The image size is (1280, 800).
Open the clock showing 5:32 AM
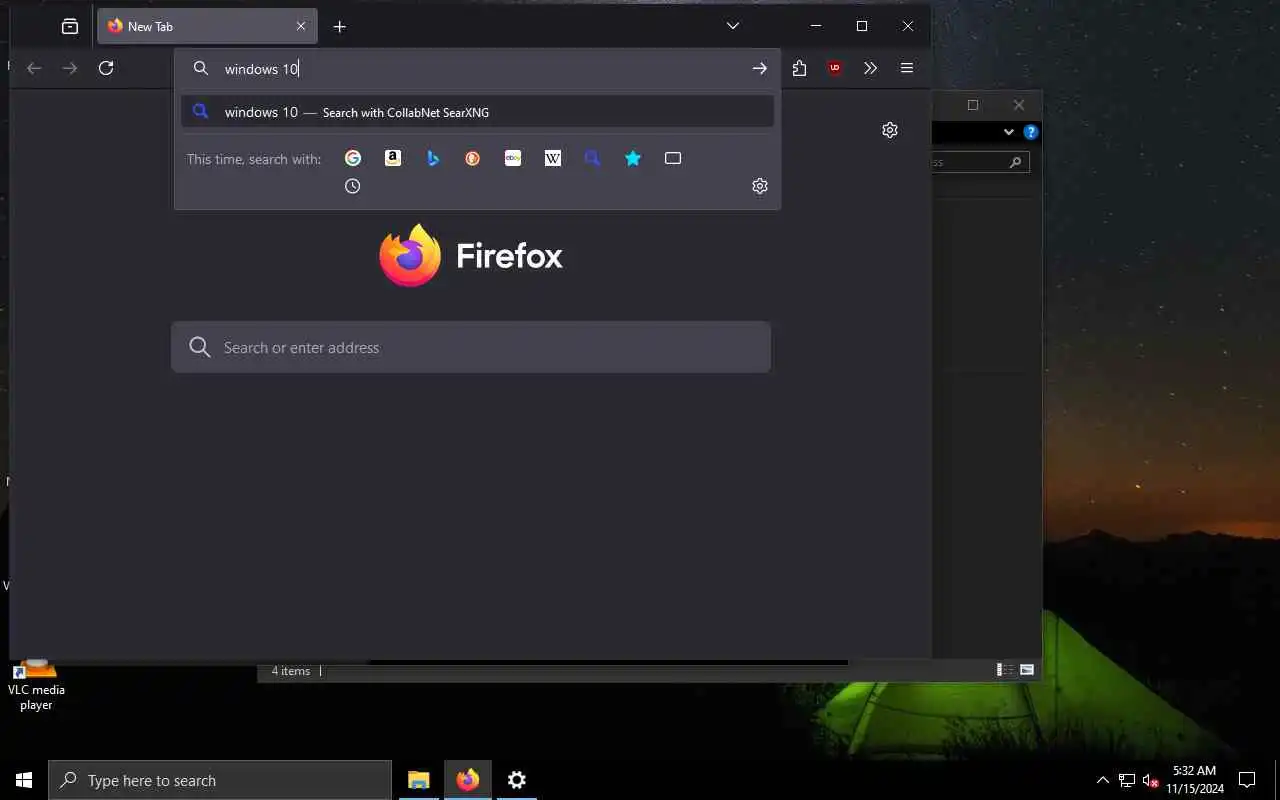coord(1194,780)
